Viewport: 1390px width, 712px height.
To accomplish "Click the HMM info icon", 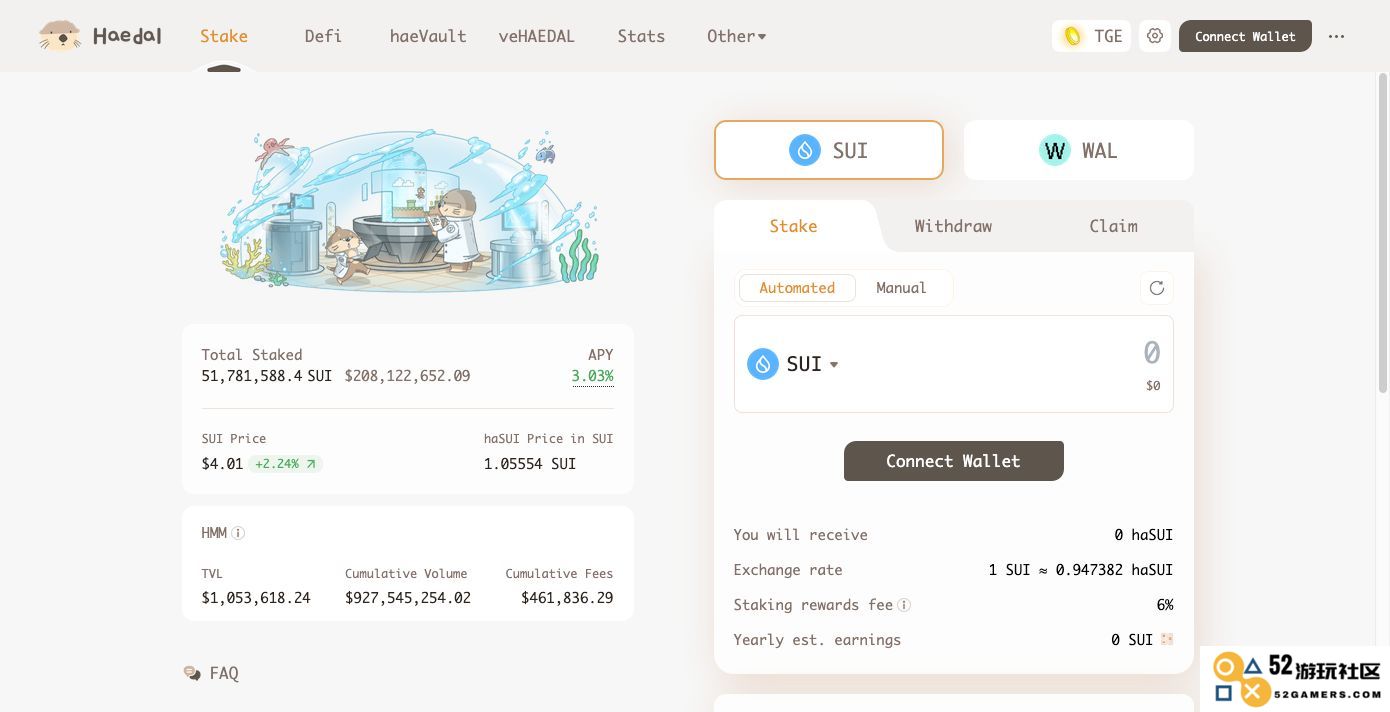I will (x=238, y=533).
